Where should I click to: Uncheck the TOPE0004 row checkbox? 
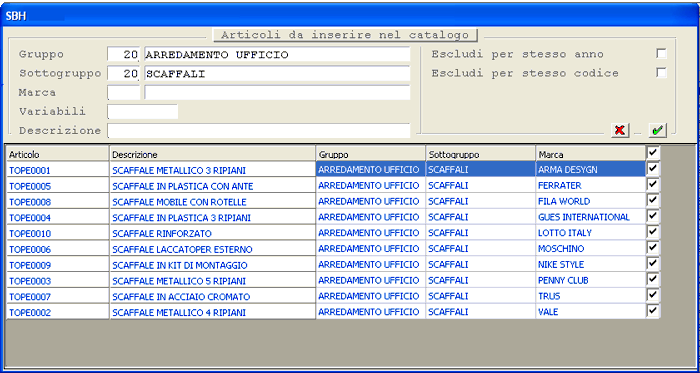point(653,216)
